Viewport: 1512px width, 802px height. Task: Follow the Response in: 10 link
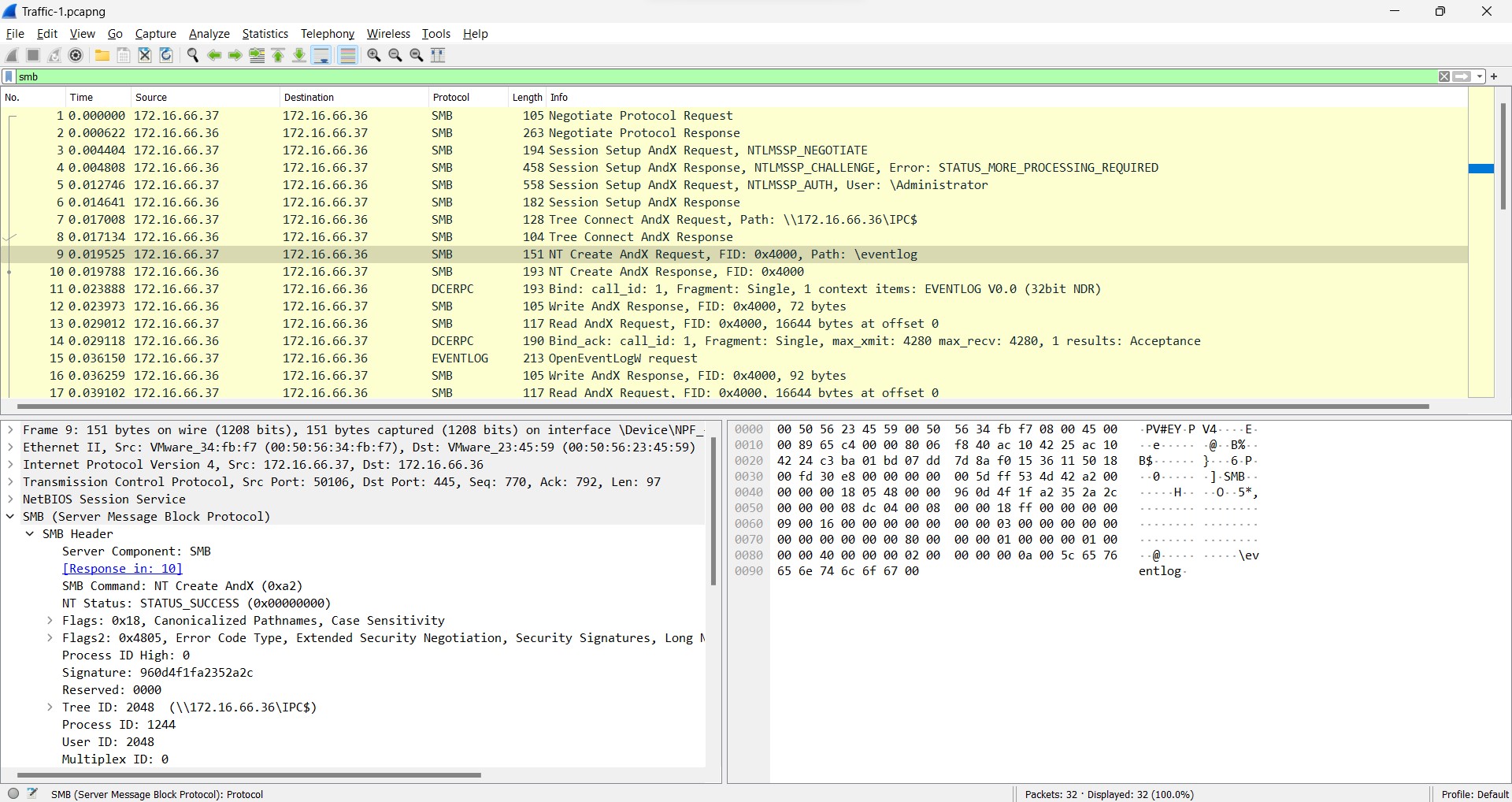[x=122, y=569]
